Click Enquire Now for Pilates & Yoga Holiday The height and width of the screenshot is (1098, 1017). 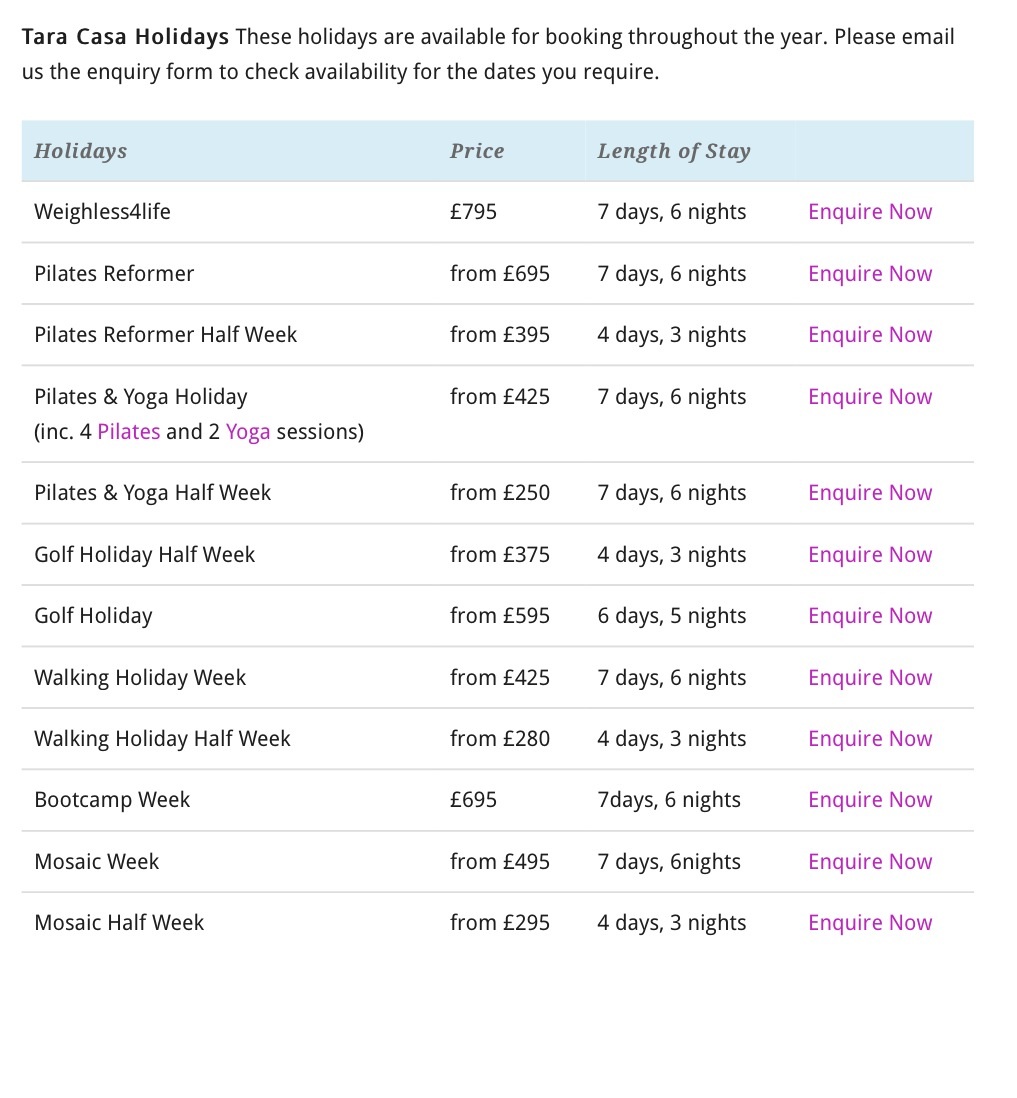(869, 397)
